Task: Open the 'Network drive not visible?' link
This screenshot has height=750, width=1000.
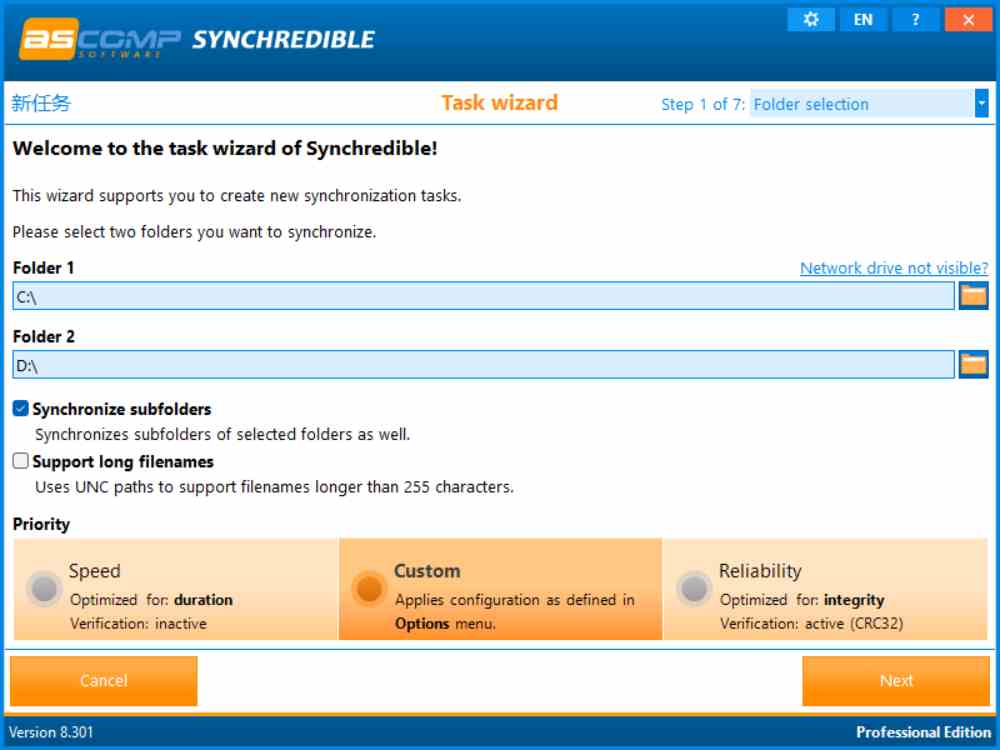Action: pos(894,268)
